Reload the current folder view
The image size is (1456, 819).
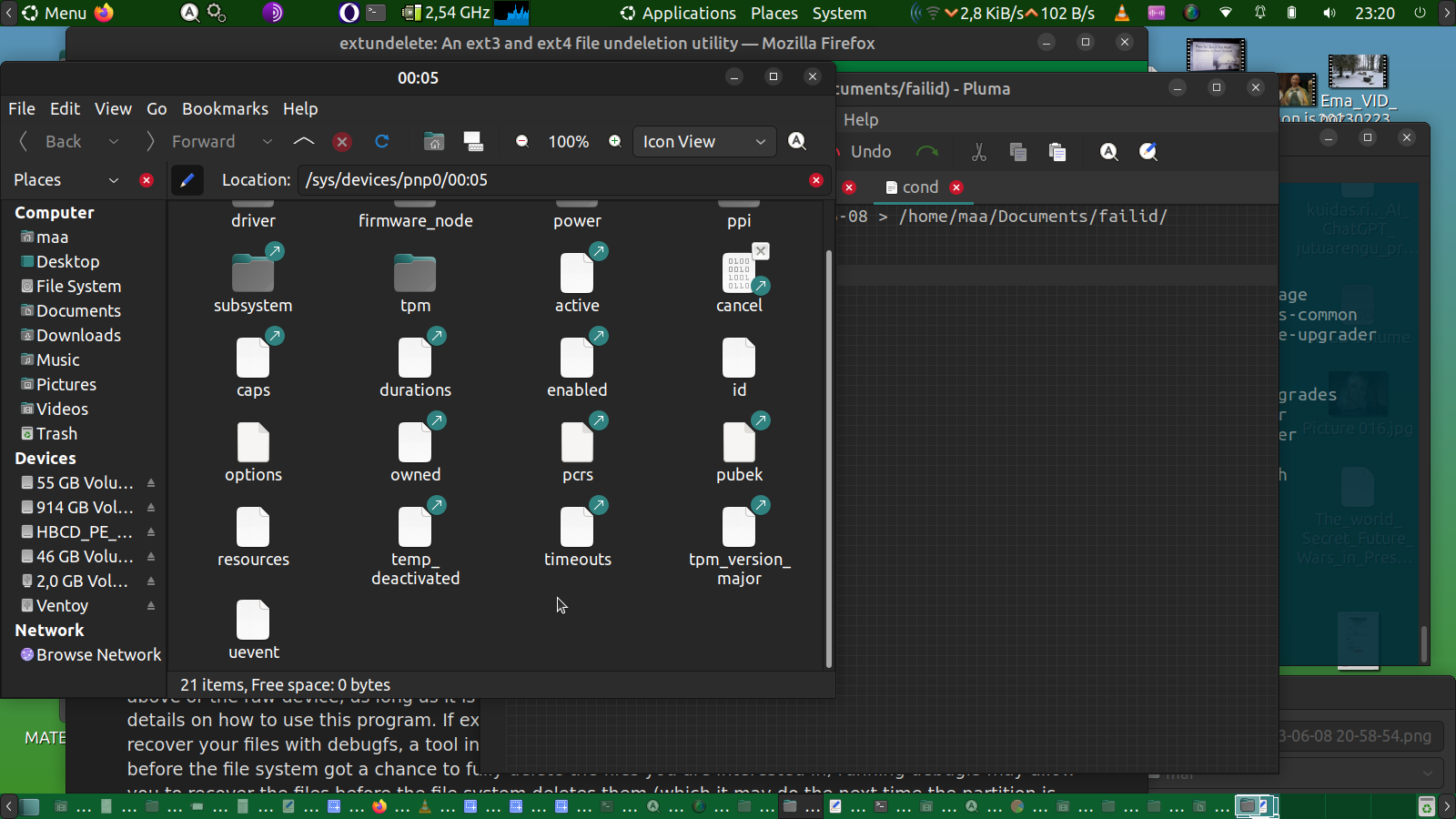tap(382, 141)
